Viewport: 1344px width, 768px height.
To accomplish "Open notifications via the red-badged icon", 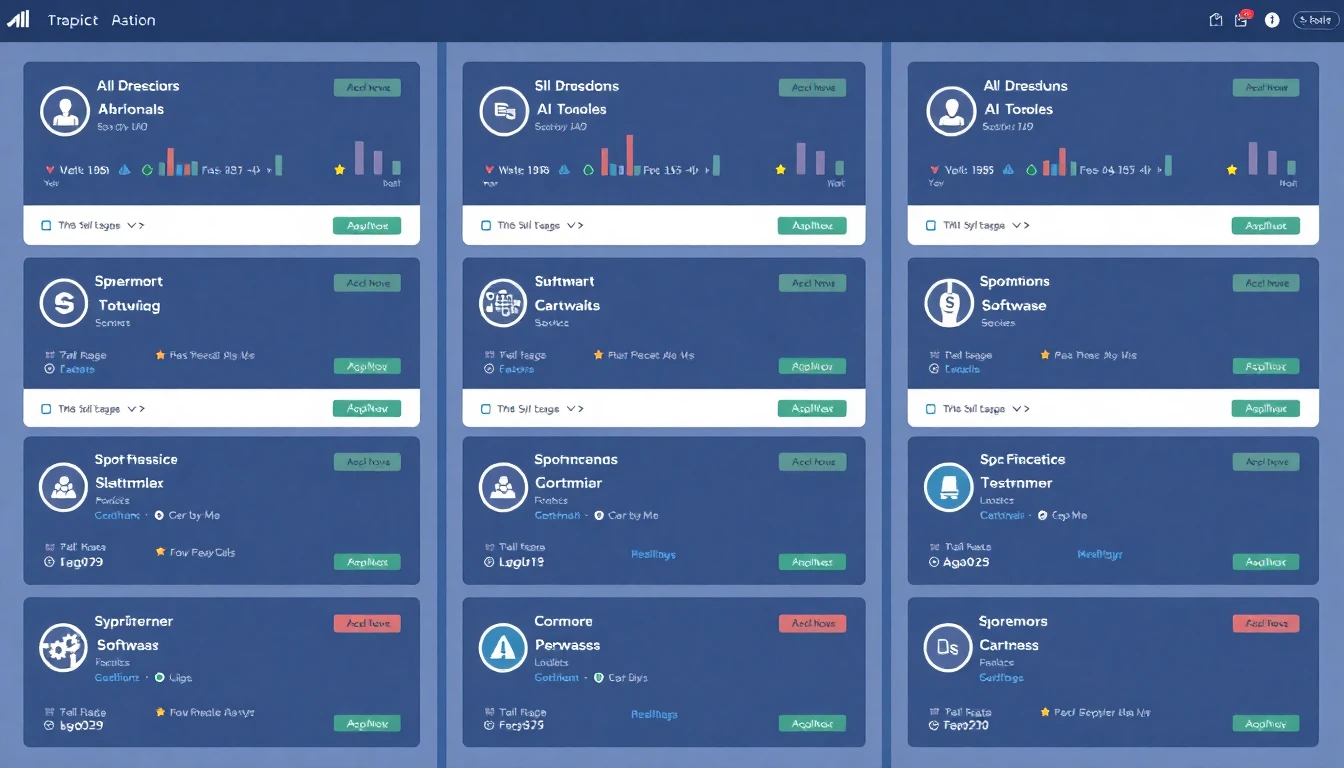I will click(x=1240, y=19).
